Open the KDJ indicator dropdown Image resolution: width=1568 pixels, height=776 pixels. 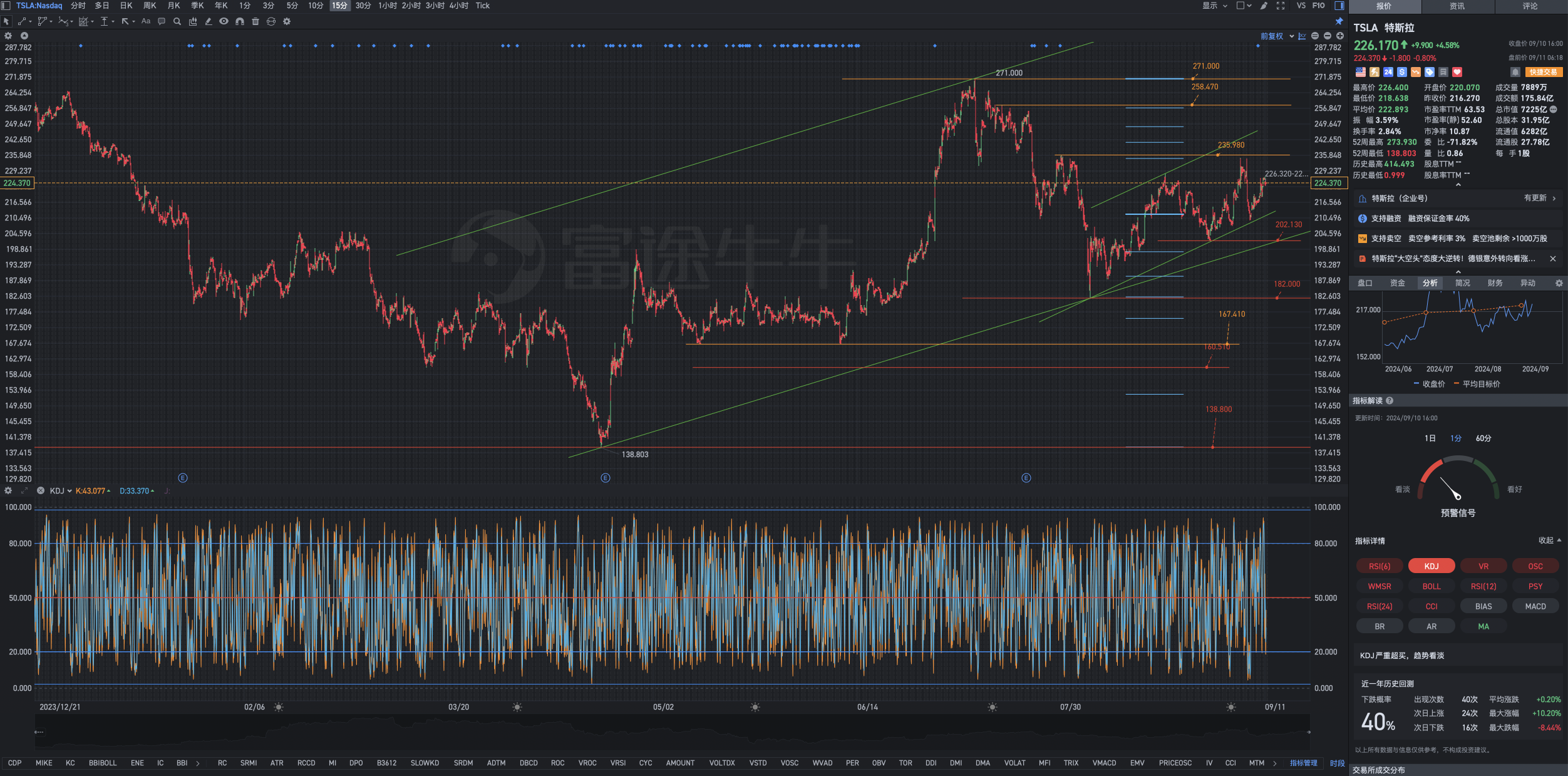(70, 491)
